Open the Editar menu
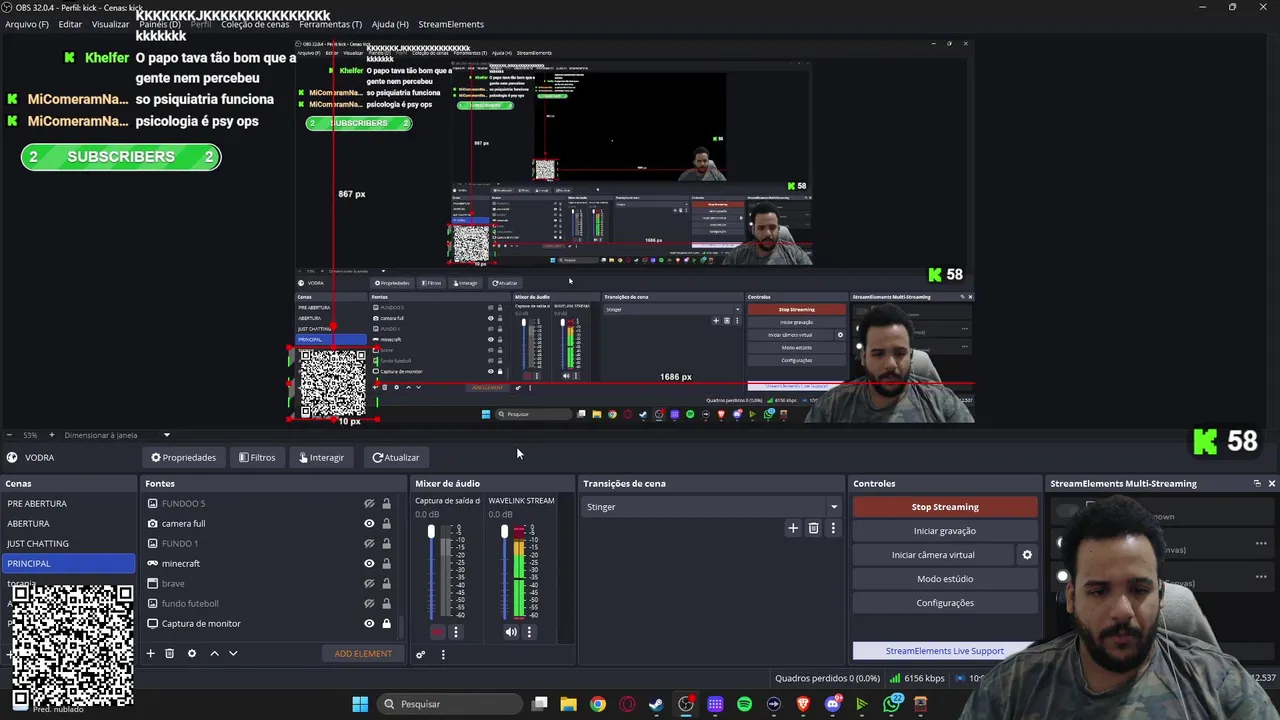Image resolution: width=1280 pixels, height=720 pixels. pos(70,24)
